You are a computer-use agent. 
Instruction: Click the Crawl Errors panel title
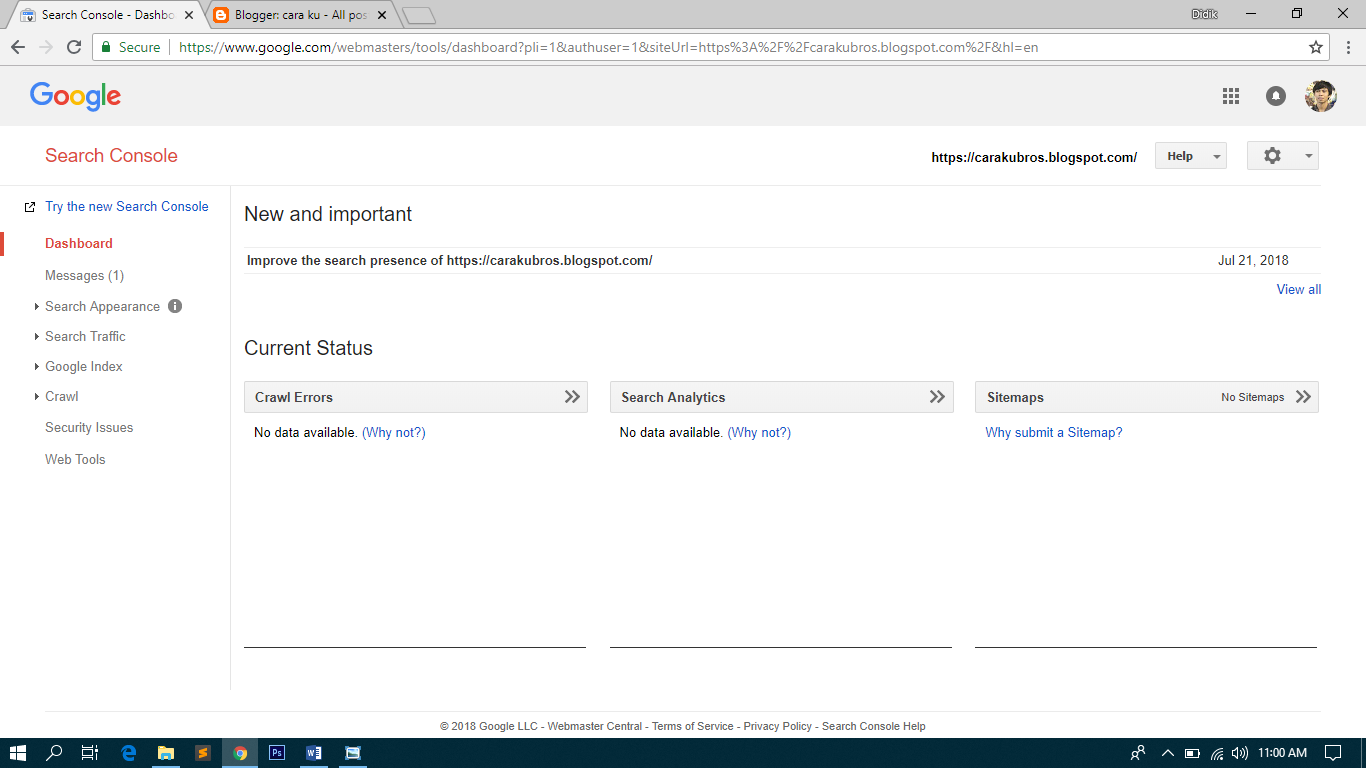294,398
